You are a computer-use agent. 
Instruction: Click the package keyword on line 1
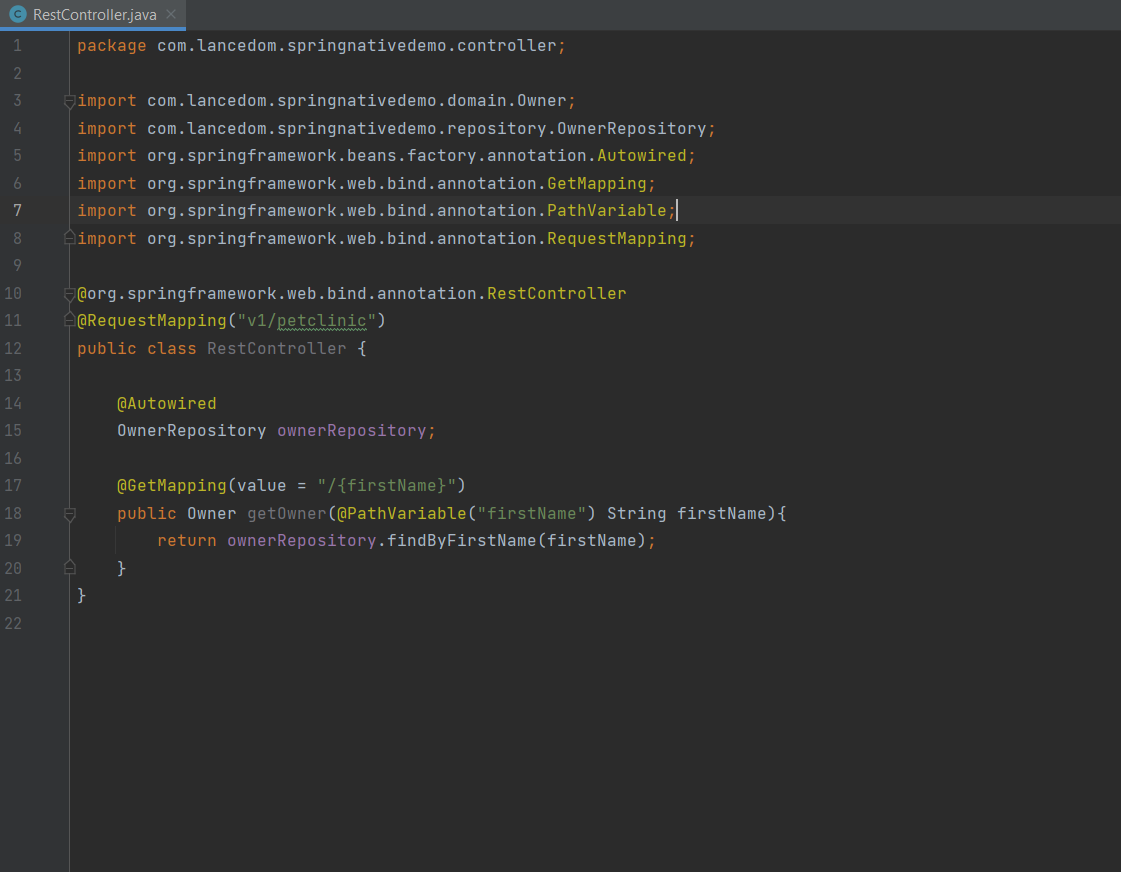(112, 46)
